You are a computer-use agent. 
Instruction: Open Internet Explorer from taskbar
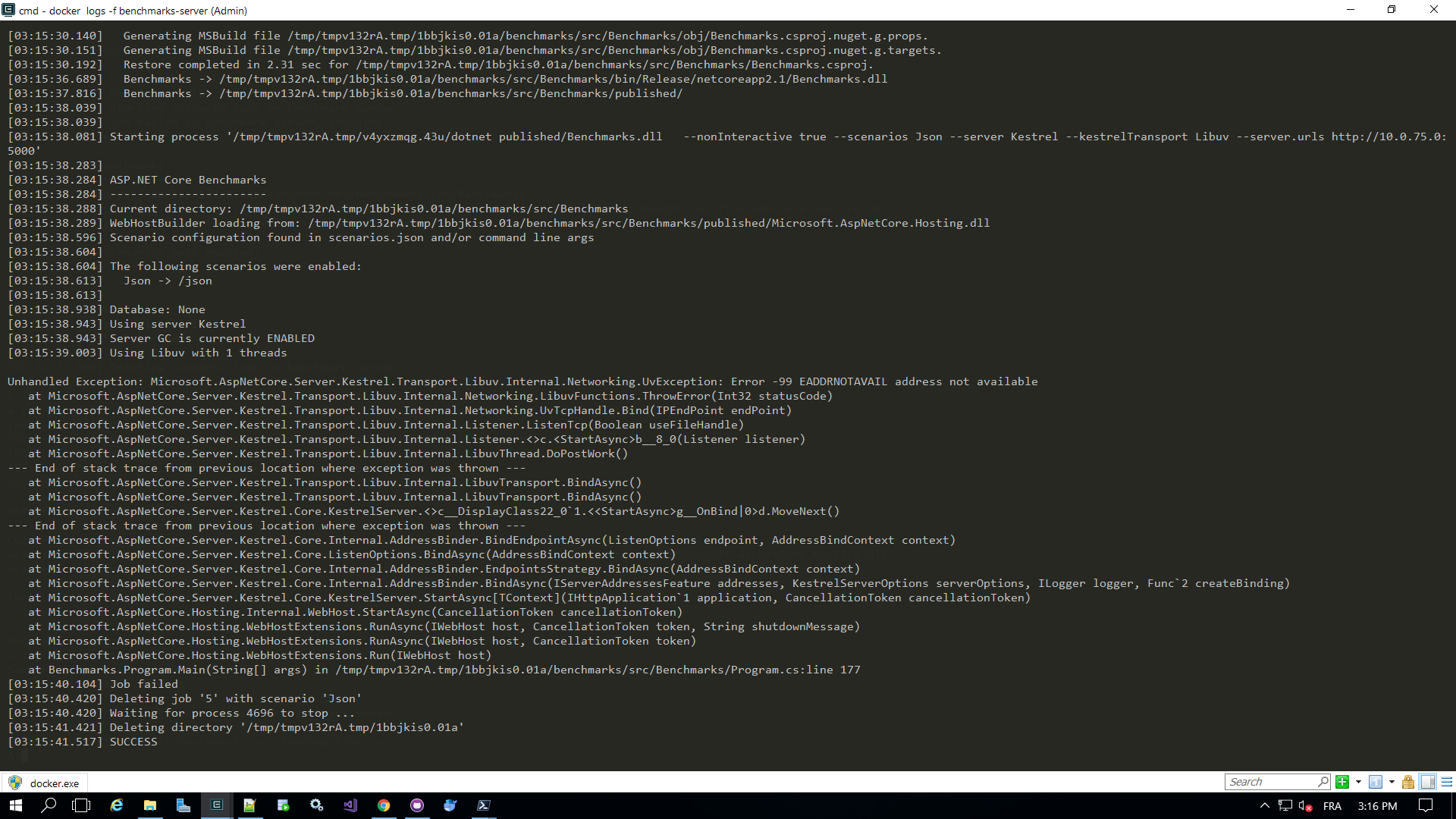tap(117, 805)
